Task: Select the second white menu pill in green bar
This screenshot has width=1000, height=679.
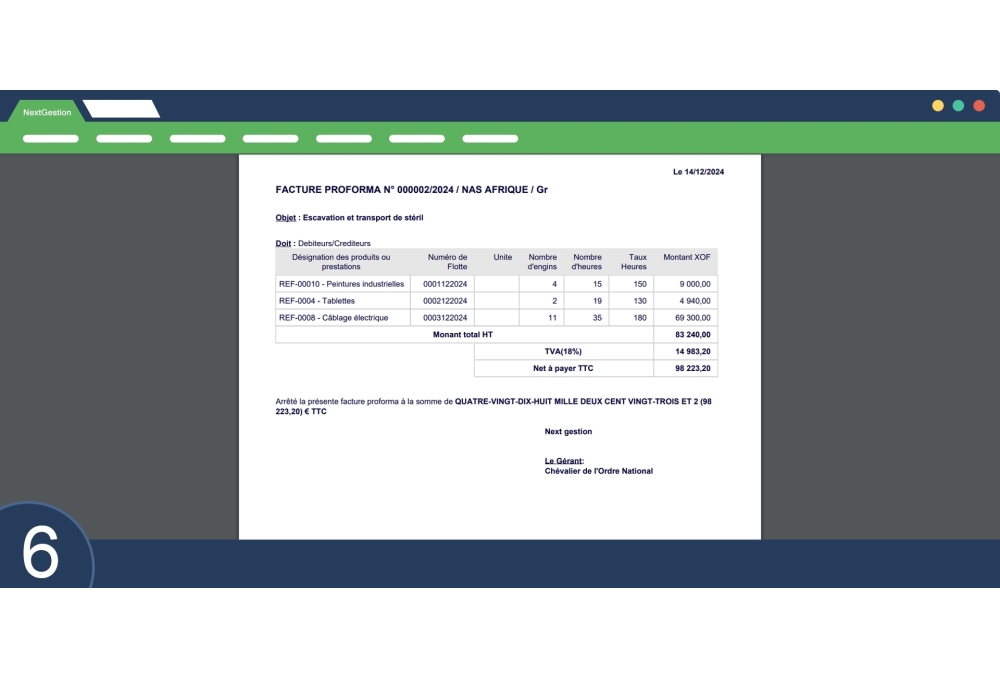Action: coord(124,139)
